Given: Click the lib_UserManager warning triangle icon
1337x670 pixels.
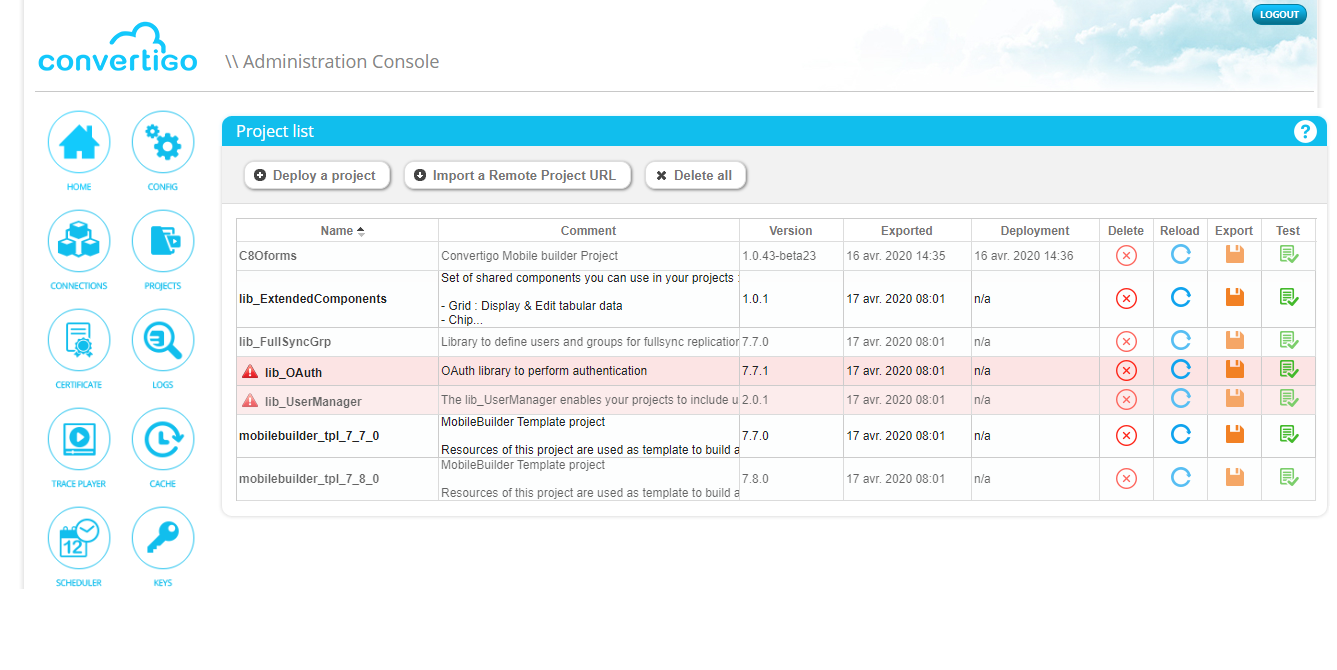Looking at the screenshot, I should 250,400.
